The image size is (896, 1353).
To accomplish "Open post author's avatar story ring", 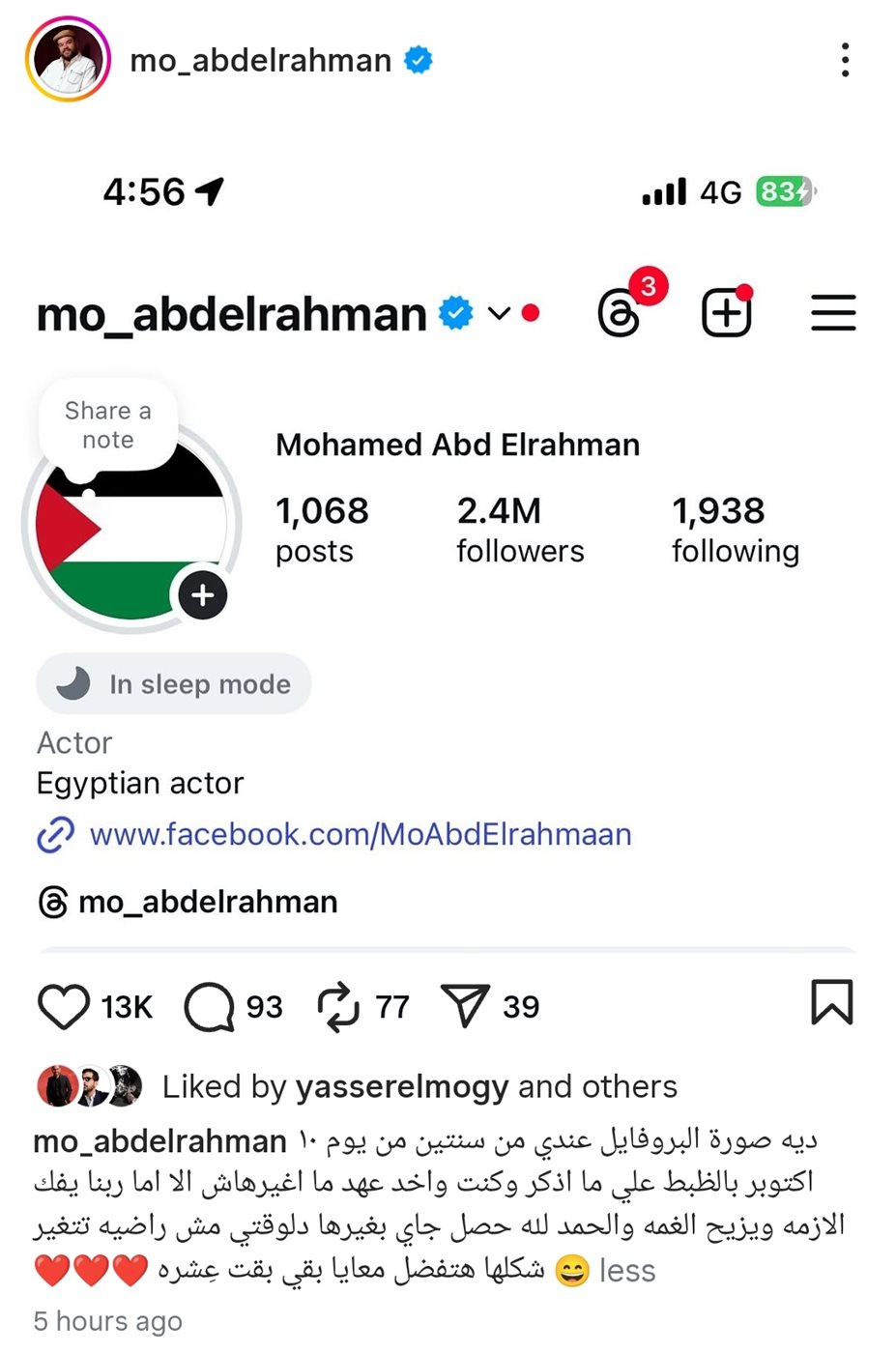I will [x=68, y=60].
